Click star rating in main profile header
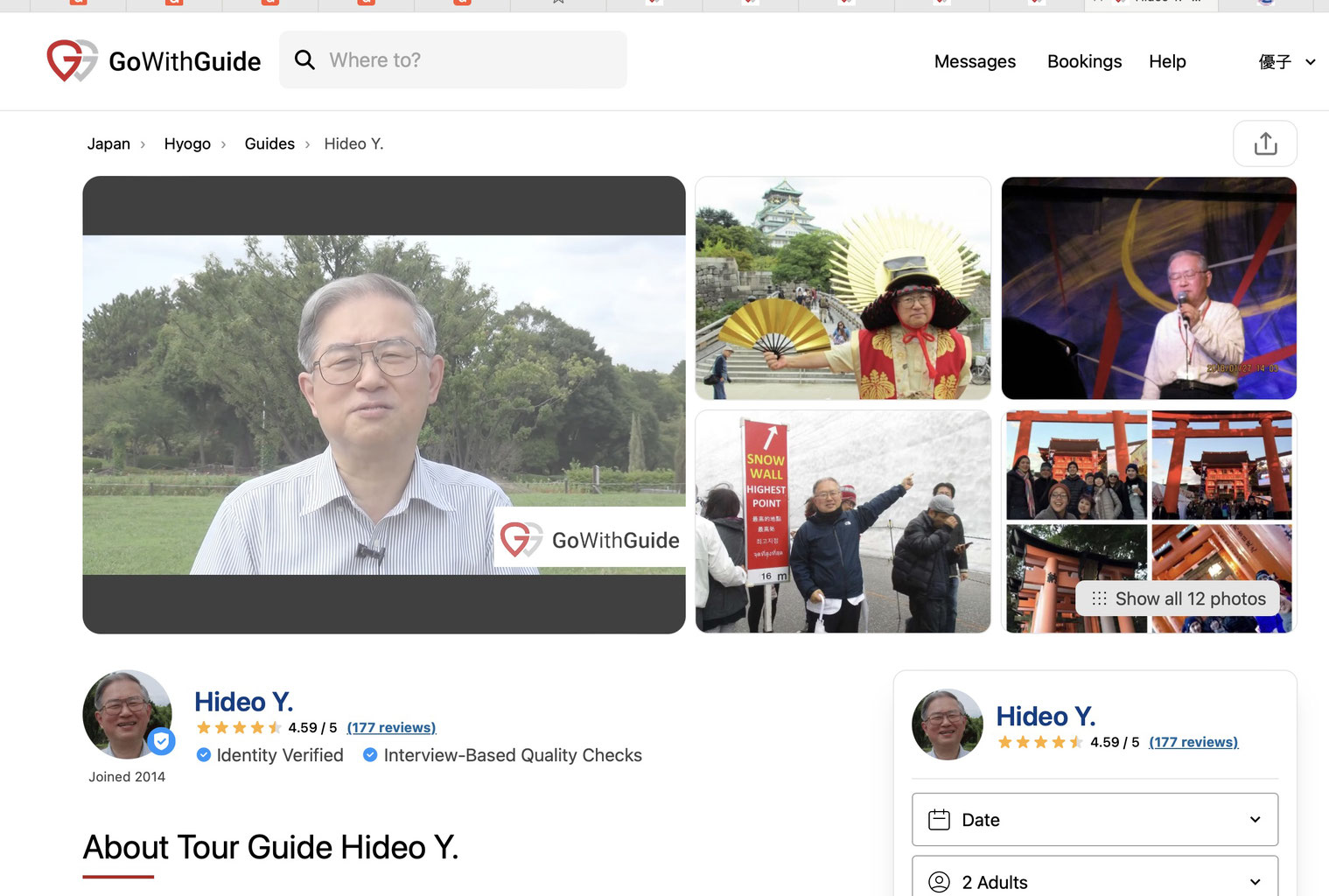The width and height of the screenshot is (1329, 896). [x=239, y=728]
